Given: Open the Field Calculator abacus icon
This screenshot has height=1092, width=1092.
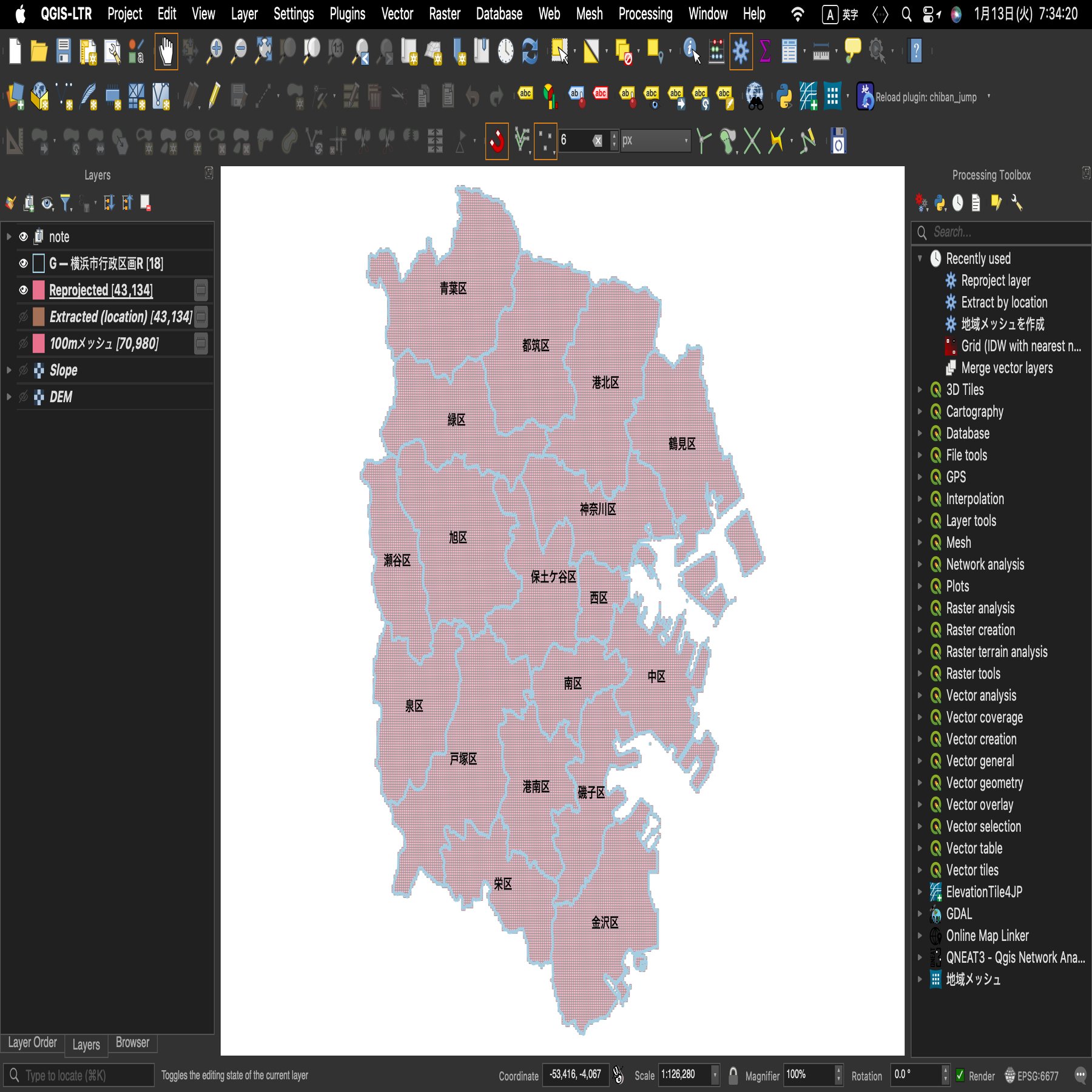Looking at the screenshot, I should pyautogui.click(x=716, y=51).
